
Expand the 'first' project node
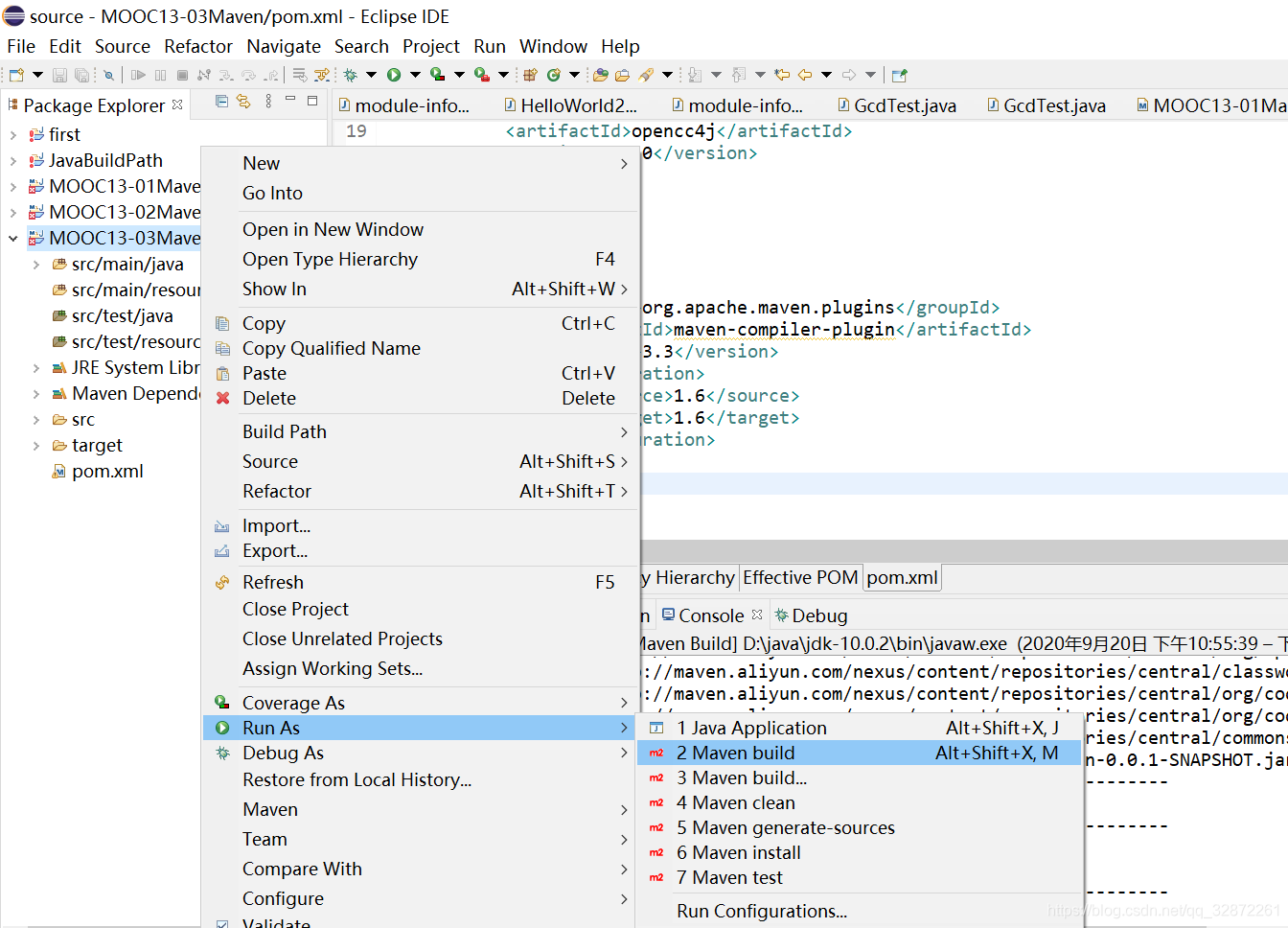tap(13, 135)
